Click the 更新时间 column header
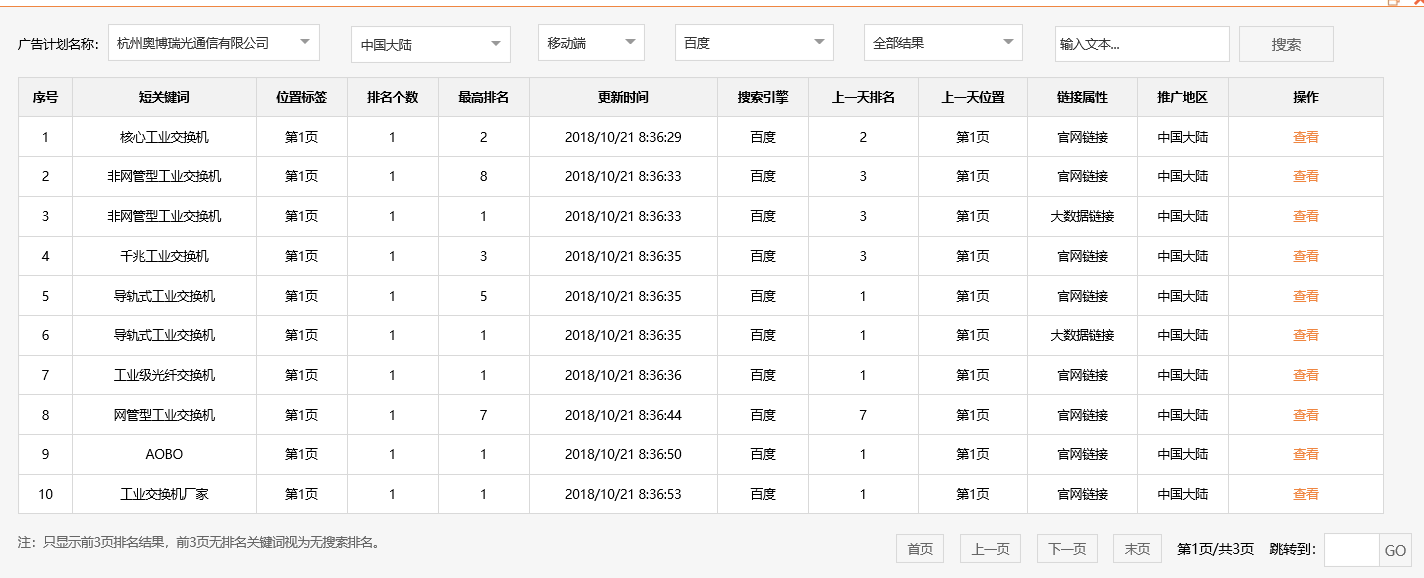Screen dimensions: 1424x578 point(622,96)
